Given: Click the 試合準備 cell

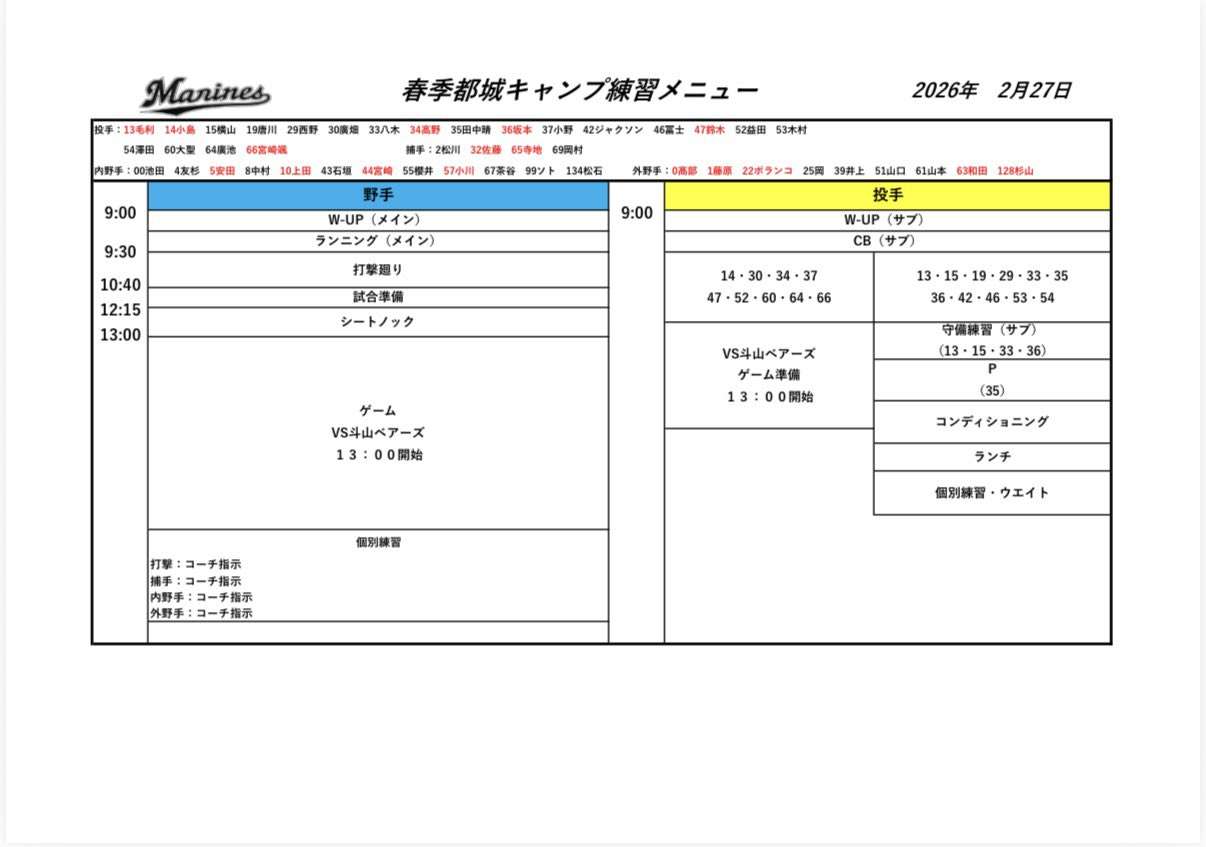Looking at the screenshot, I should [378, 297].
